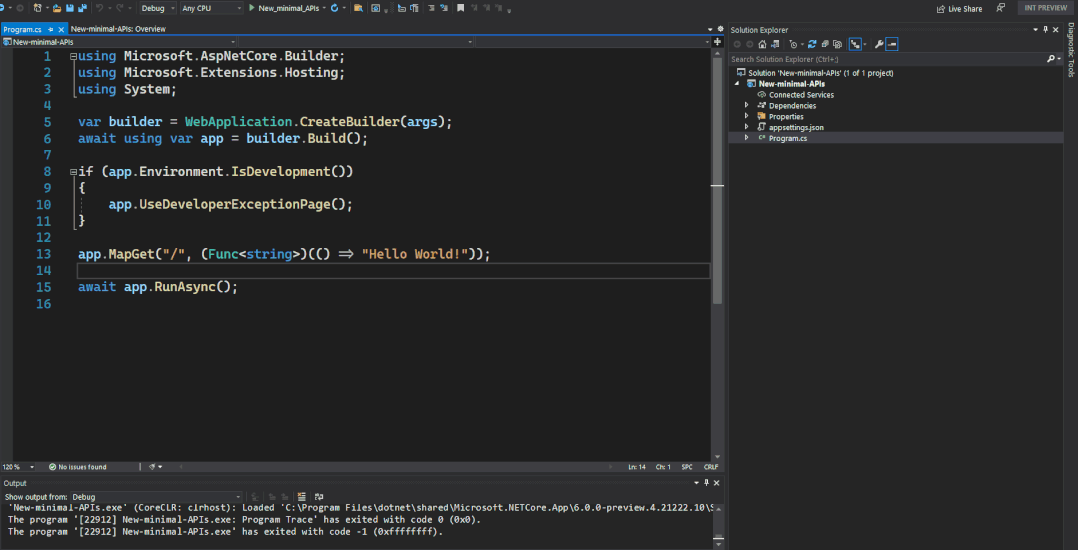The width and height of the screenshot is (1078, 550).
Task: Click the Undo arrow icon
Action: coord(99,8)
